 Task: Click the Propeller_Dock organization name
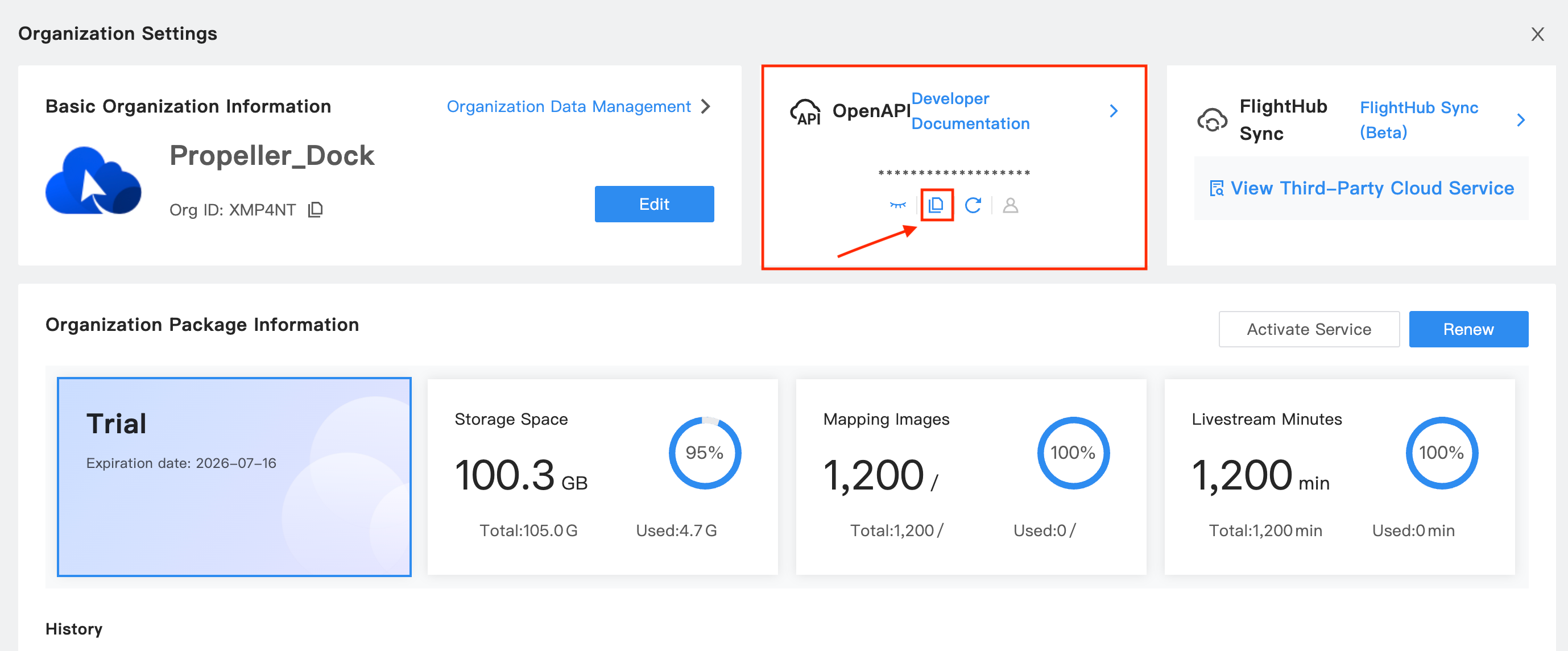click(271, 156)
